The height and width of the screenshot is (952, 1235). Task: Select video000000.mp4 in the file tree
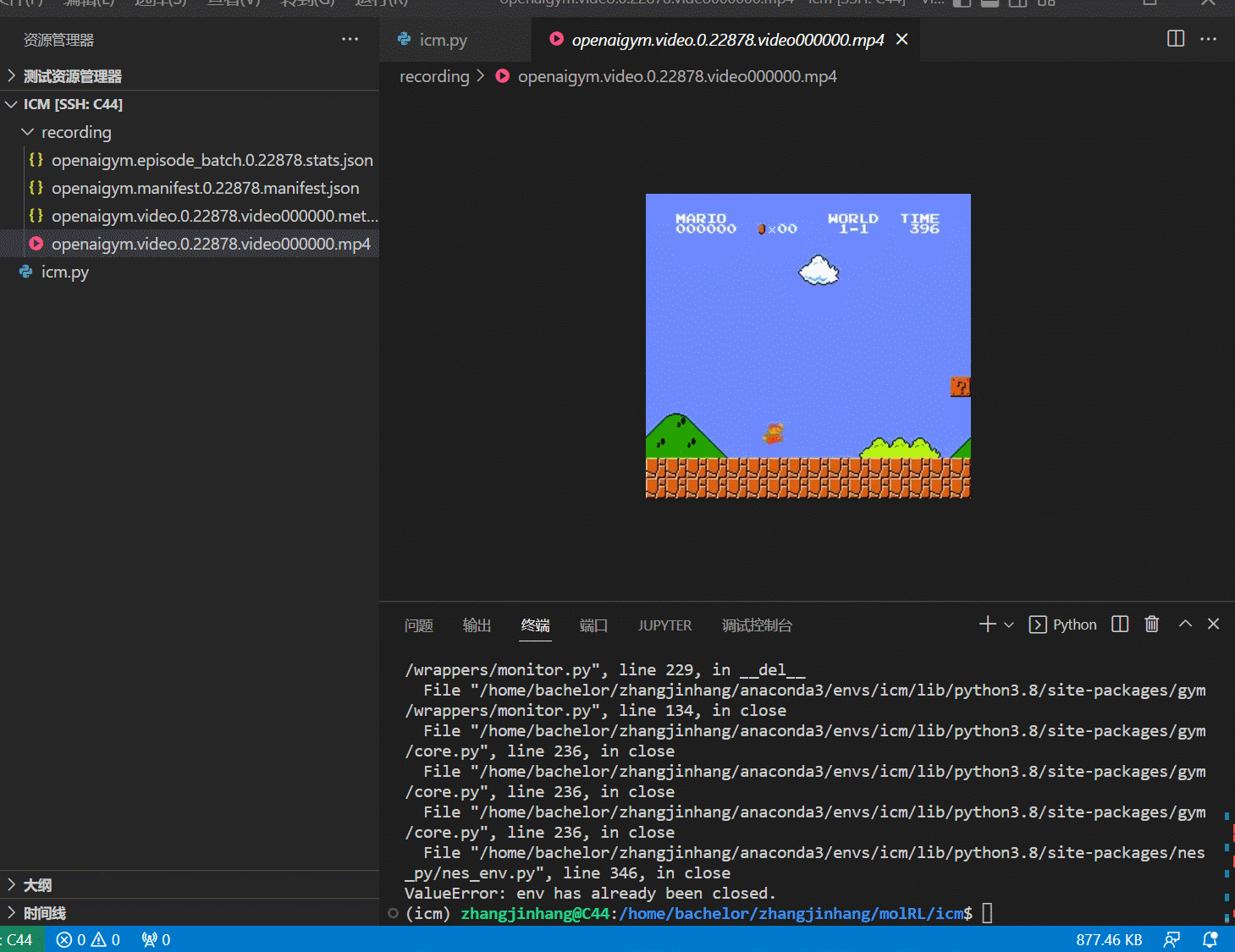[x=190, y=244]
